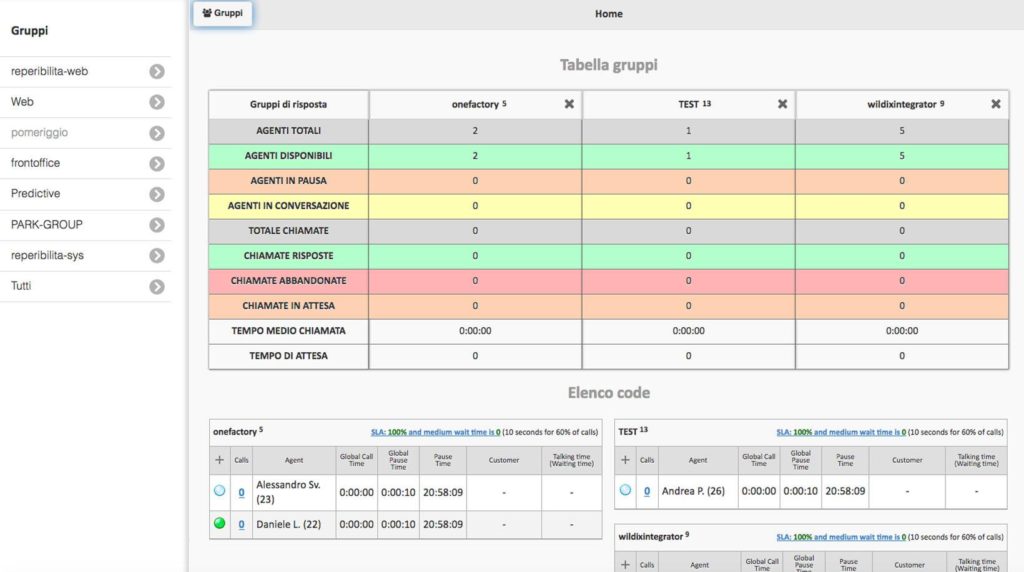Open pomeriggio group via arrow icon
This screenshot has width=1024, height=572.
157,133
